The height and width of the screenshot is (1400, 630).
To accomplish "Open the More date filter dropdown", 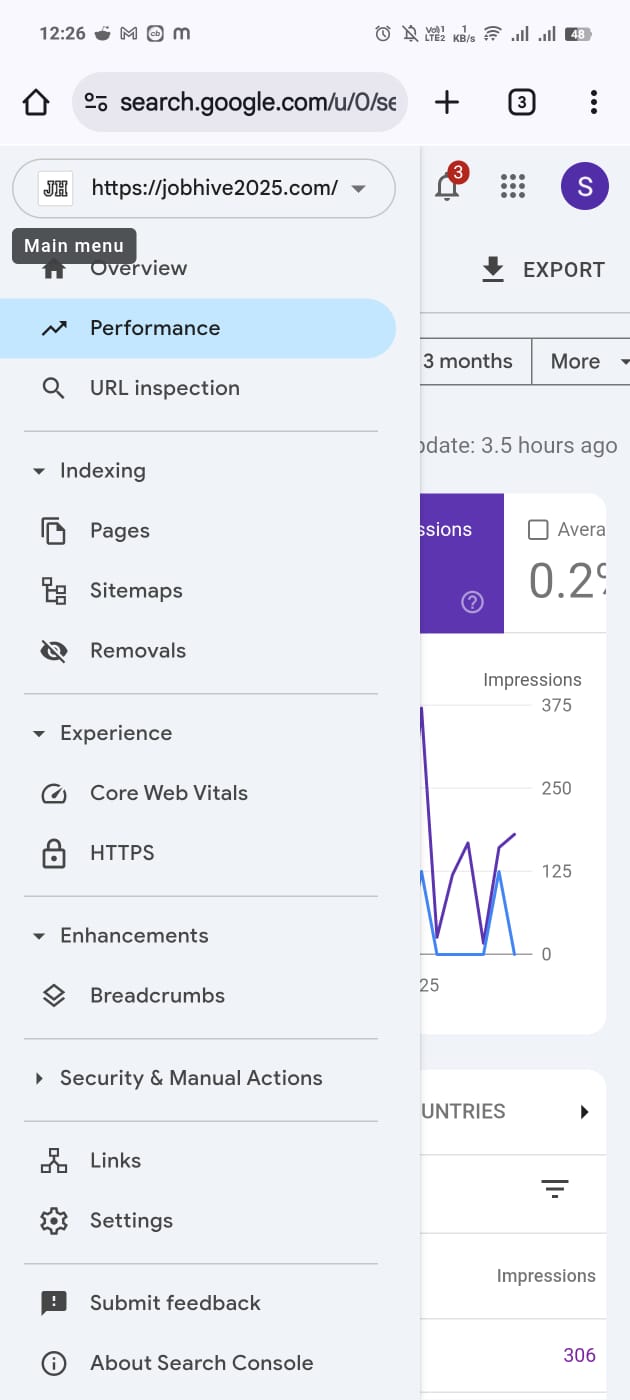I will tap(582, 361).
